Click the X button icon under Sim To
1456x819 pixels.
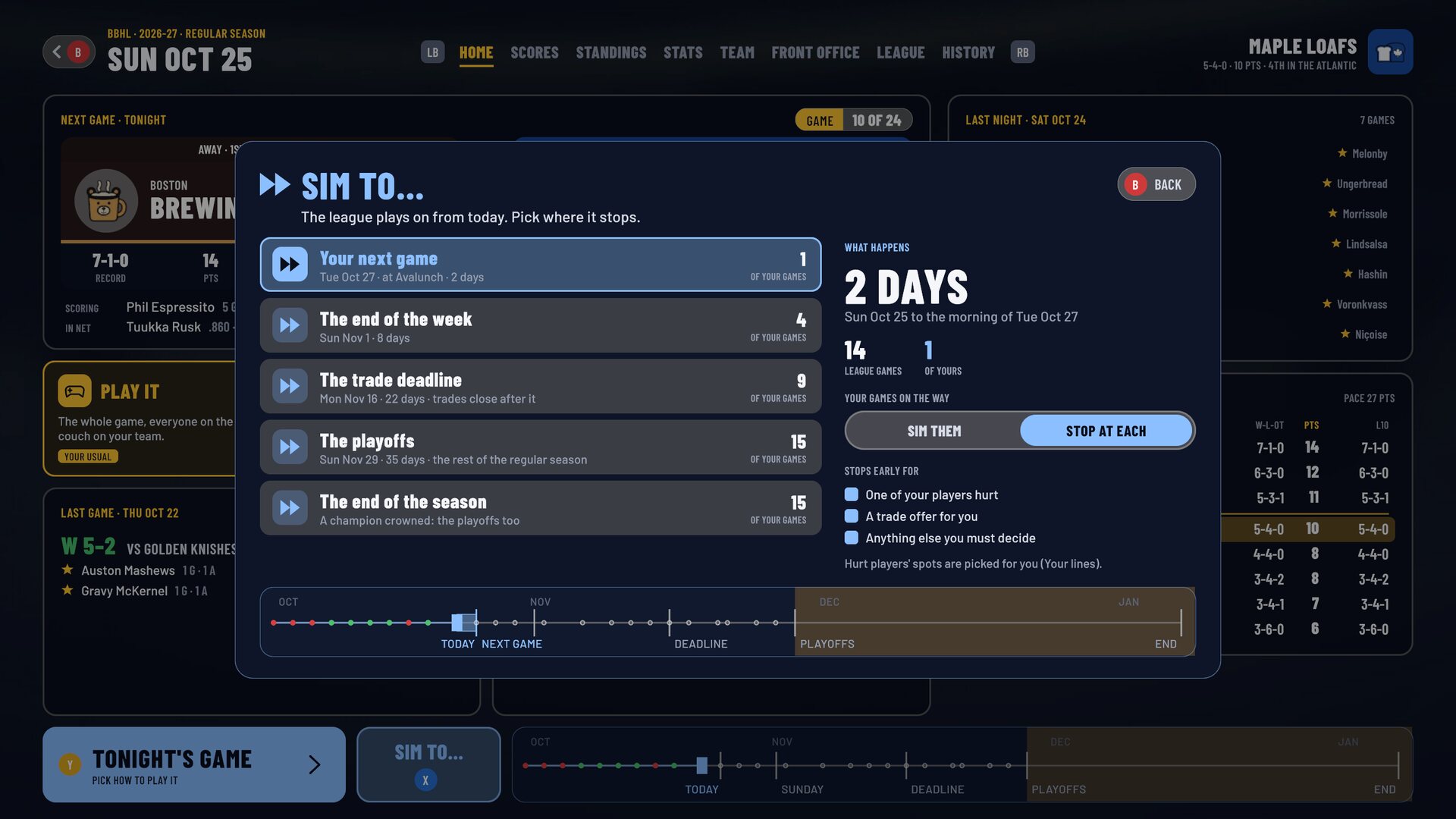coord(425,780)
